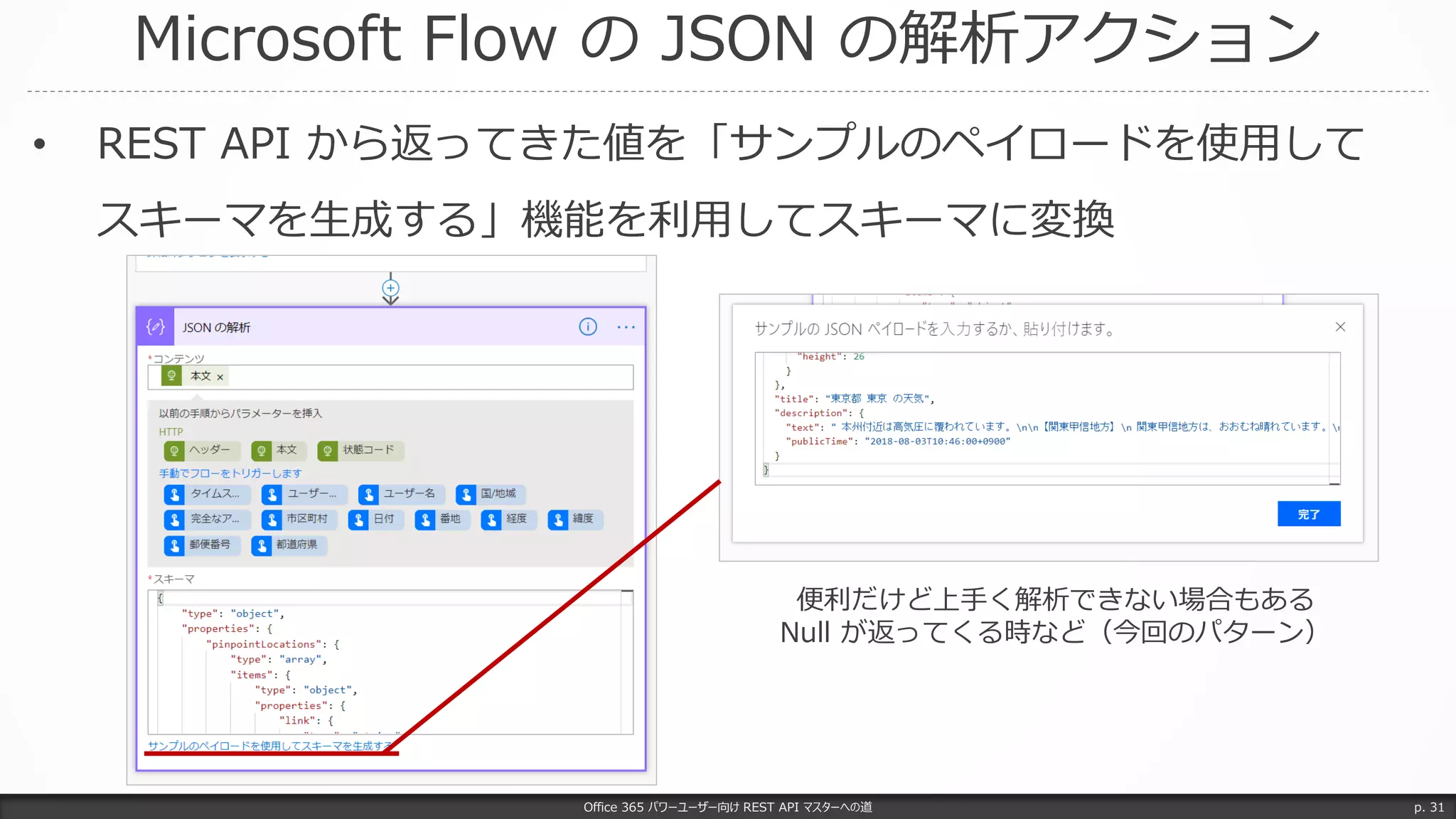This screenshot has height=819, width=1456.
Task: Close the sample JSON payload dialog
Action: (1340, 327)
